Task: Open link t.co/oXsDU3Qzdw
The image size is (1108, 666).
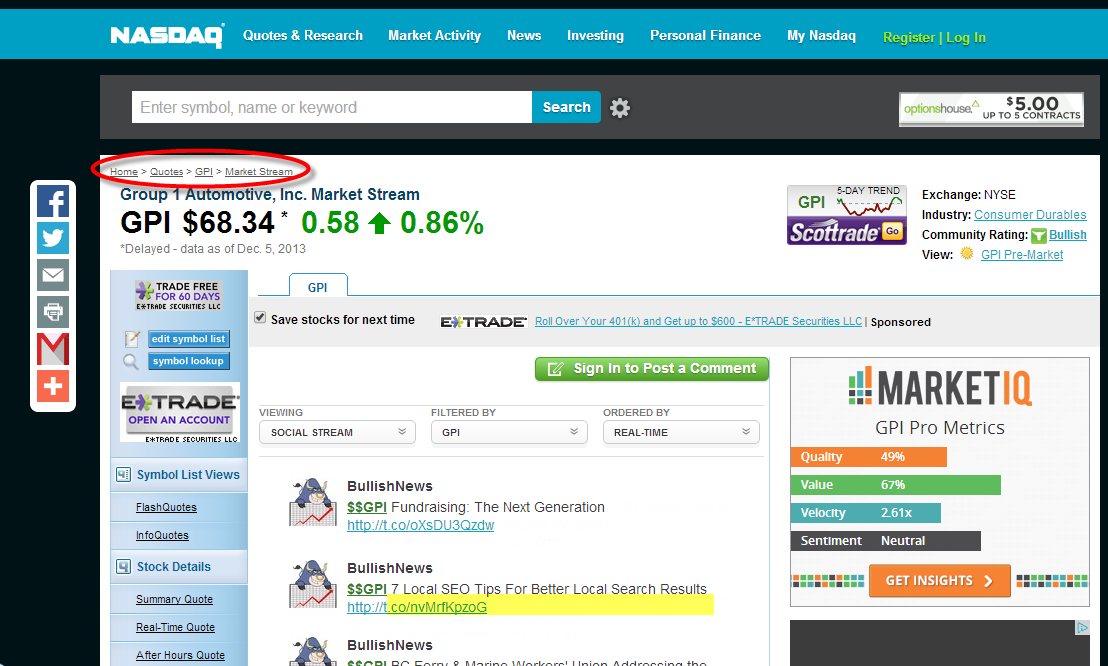Action: [x=420, y=525]
